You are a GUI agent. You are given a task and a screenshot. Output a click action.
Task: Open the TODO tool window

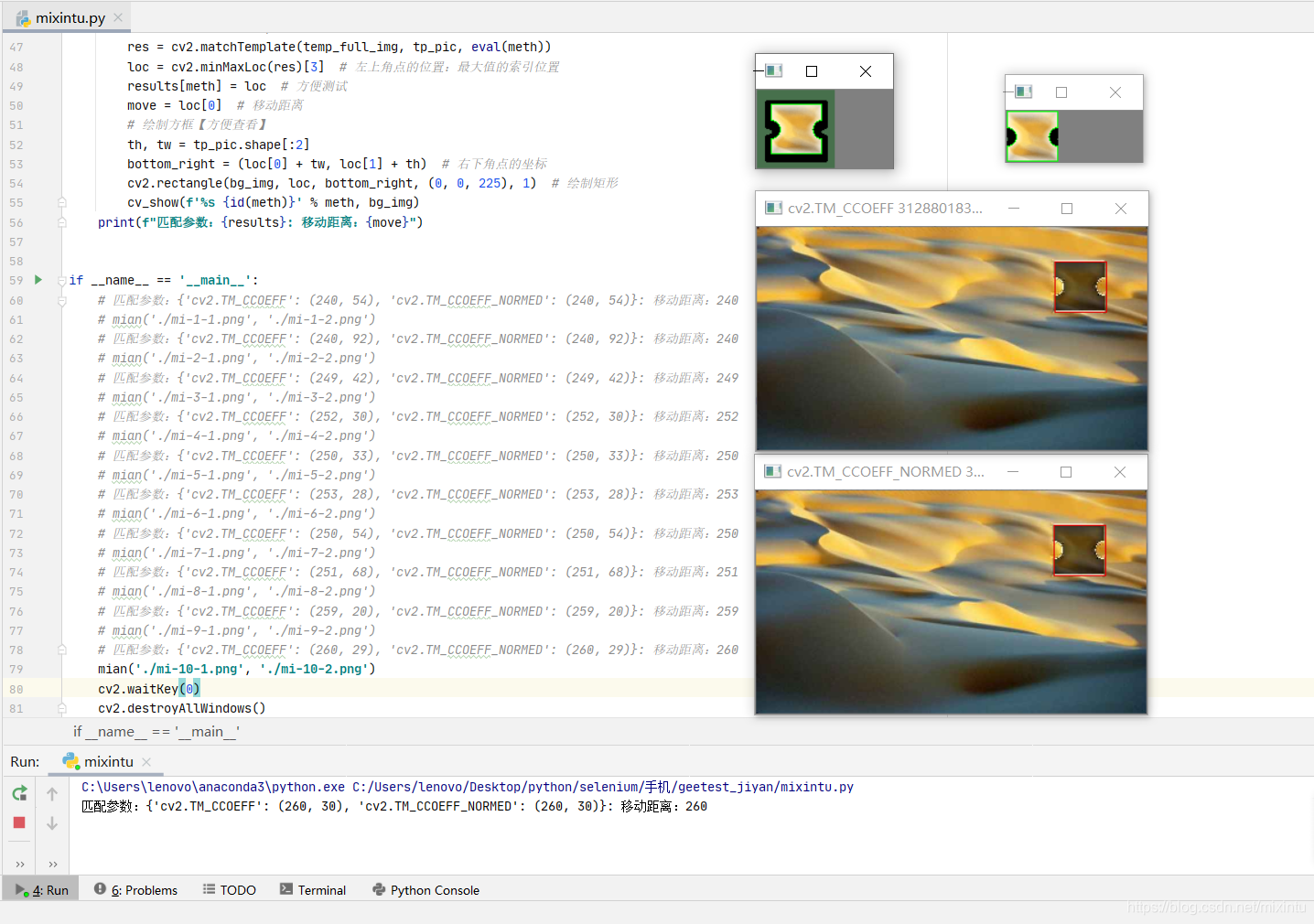(x=230, y=890)
